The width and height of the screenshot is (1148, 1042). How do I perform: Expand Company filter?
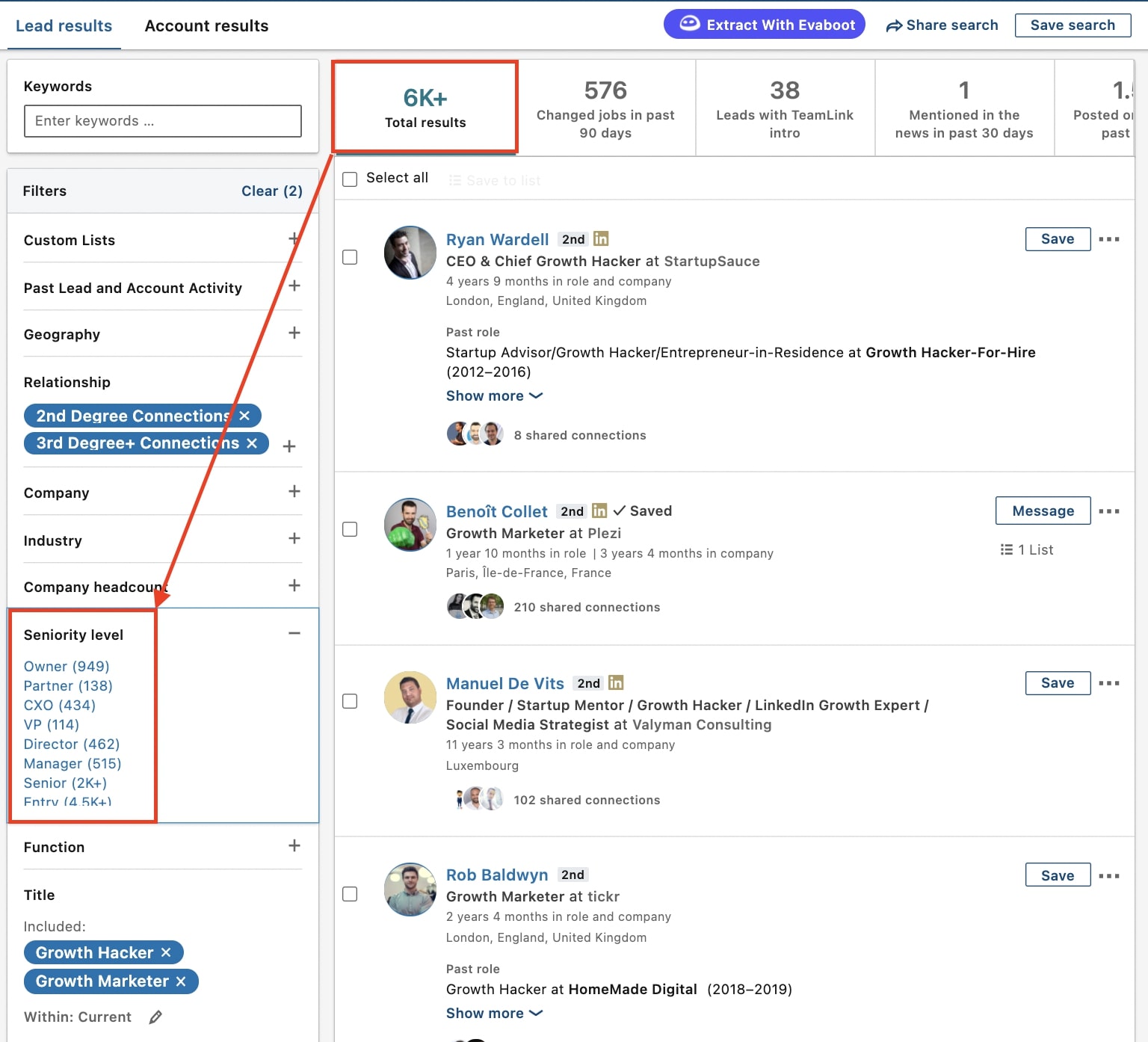point(294,491)
